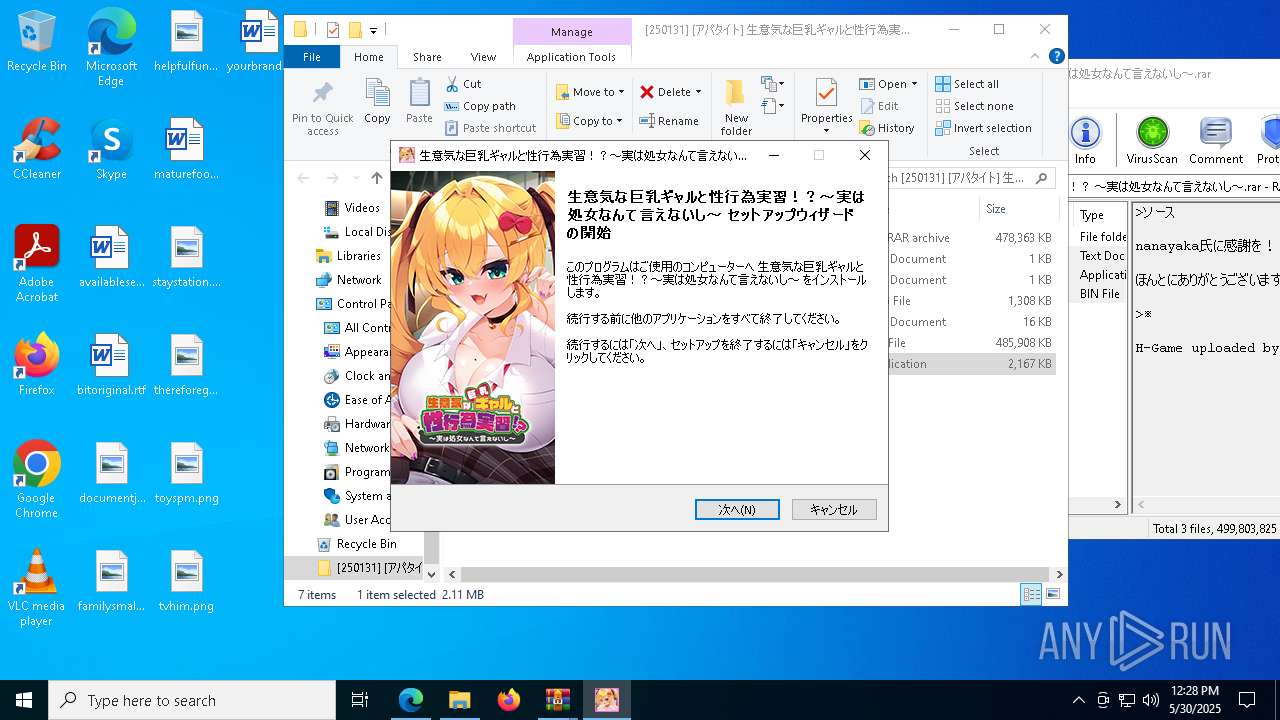Launch Firefox from the desktop
1280x720 pixels.
pyautogui.click(x=37, y=365)
